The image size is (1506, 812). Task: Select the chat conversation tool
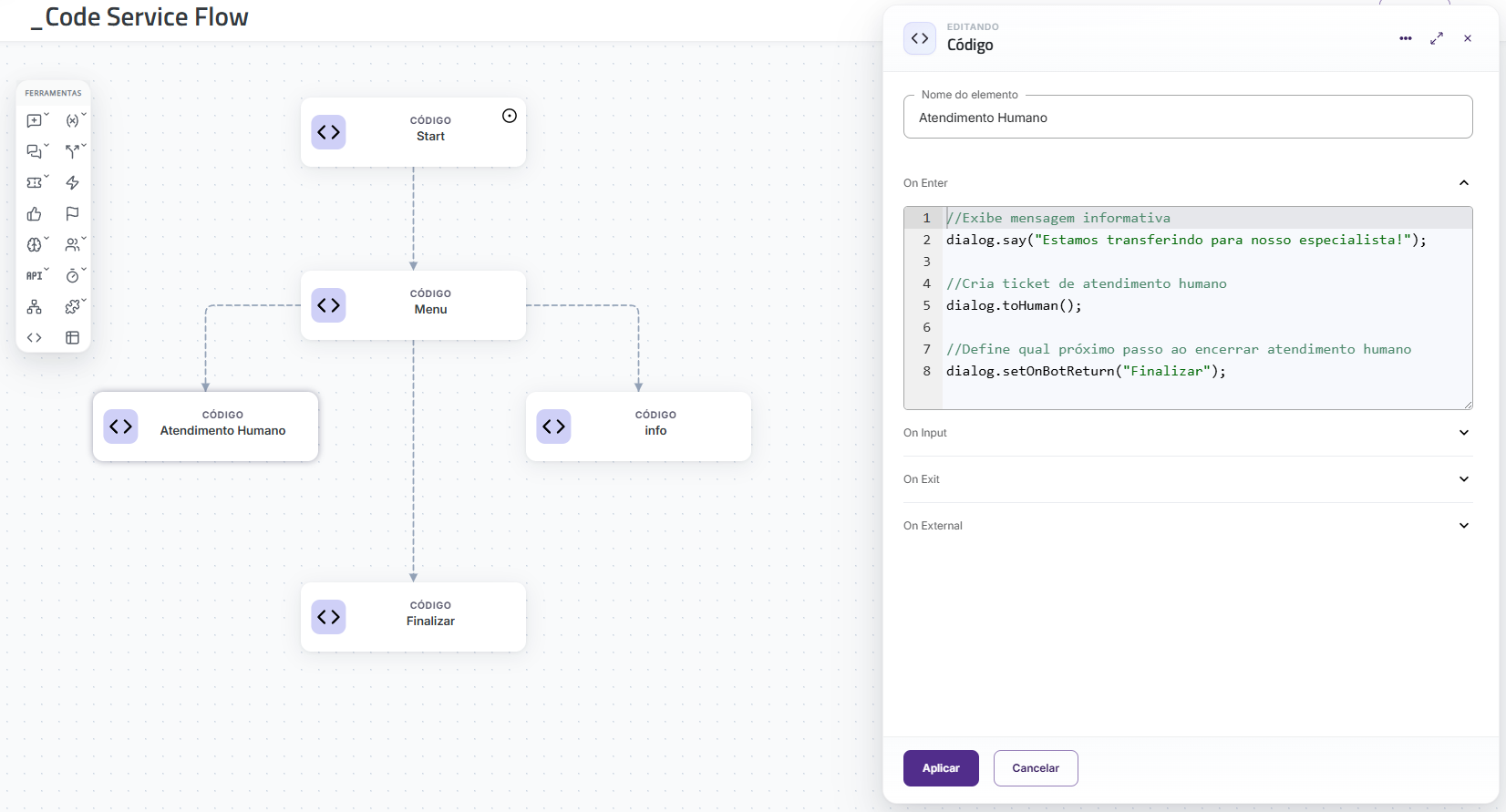[x=35, y=151]
